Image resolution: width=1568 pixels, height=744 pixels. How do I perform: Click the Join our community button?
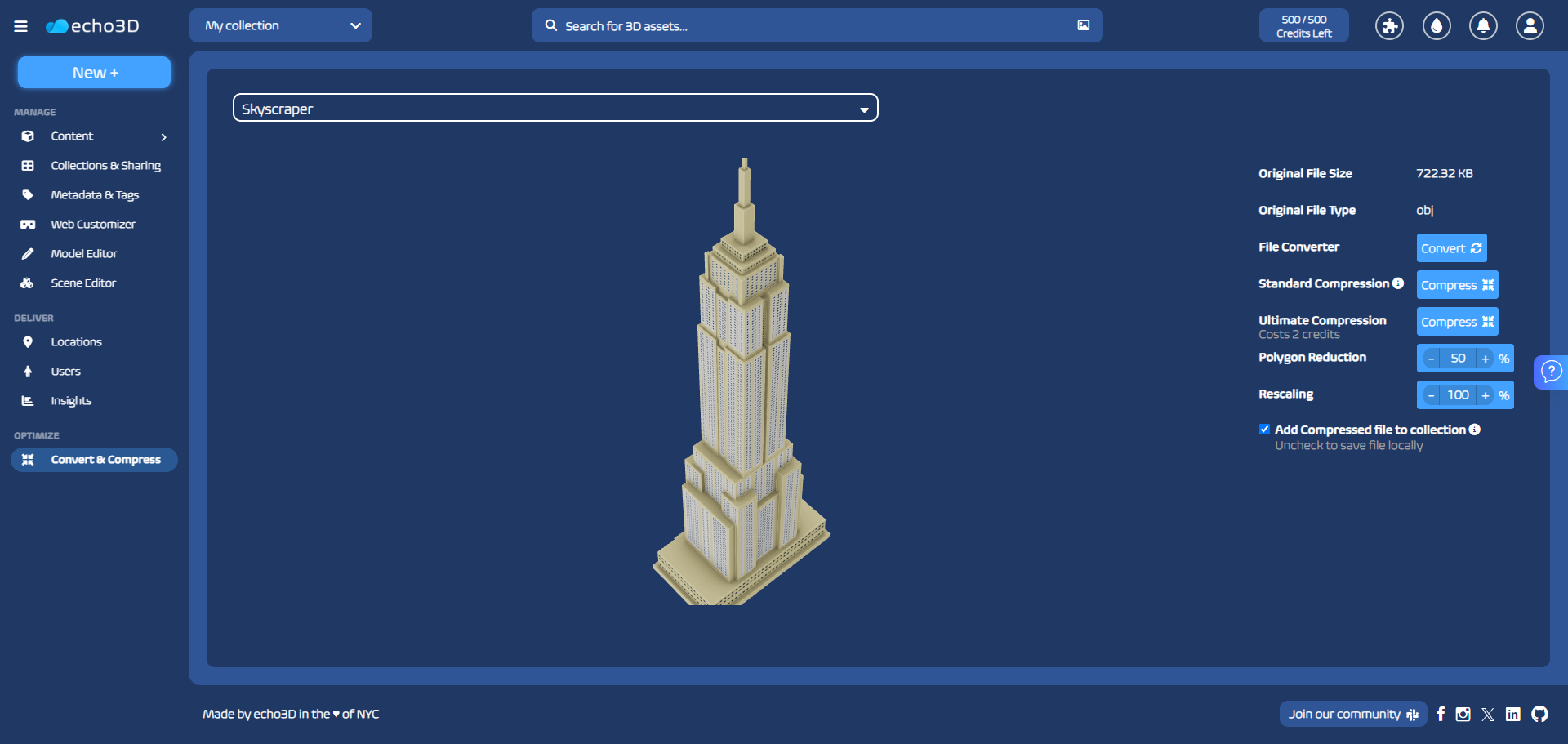pos(1352,714)
